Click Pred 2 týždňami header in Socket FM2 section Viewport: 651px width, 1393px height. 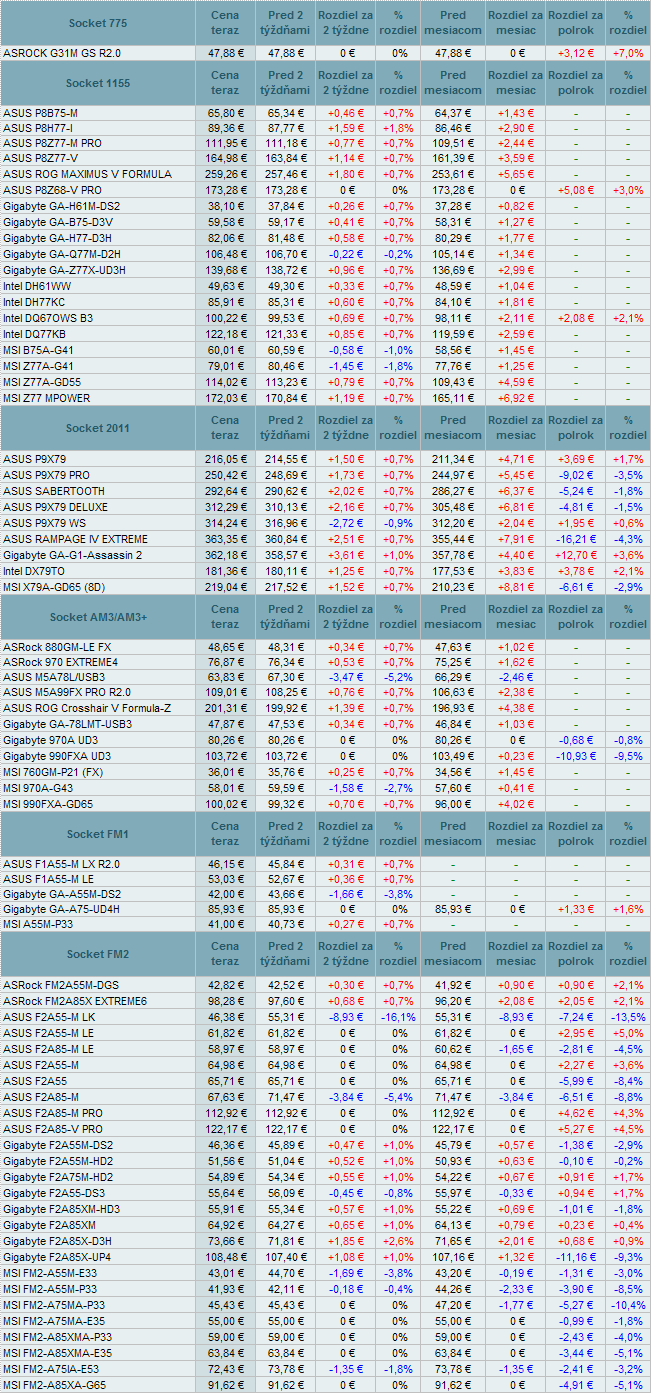(x=286, y=953)
